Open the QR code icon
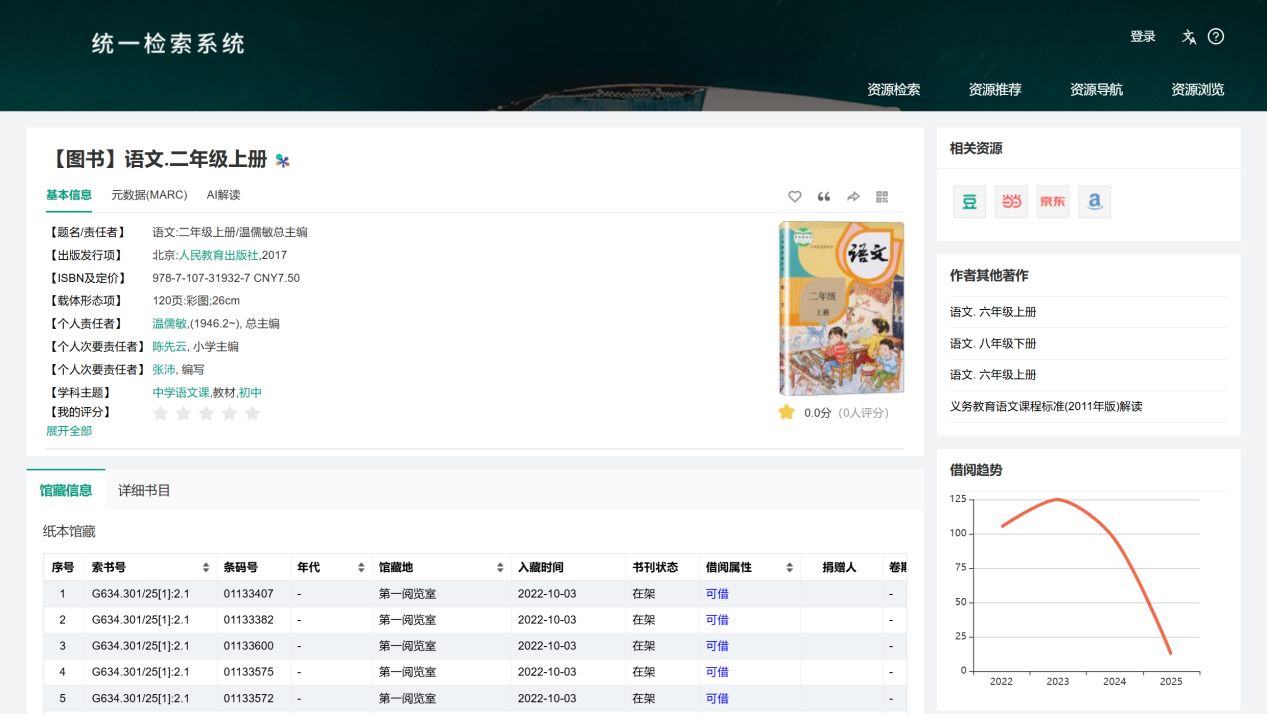The image size is (1267, 714). pos(882,197)
